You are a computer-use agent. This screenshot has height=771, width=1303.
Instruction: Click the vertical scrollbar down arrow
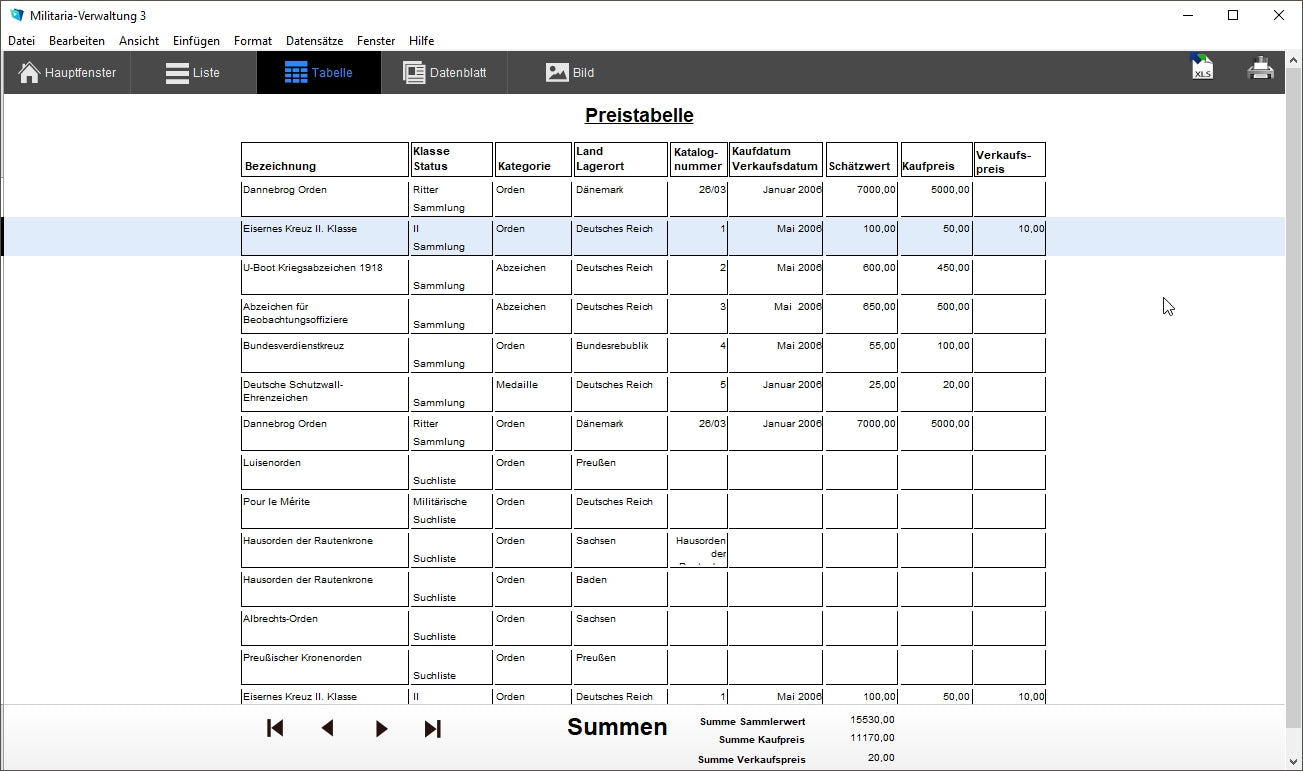1294,761
